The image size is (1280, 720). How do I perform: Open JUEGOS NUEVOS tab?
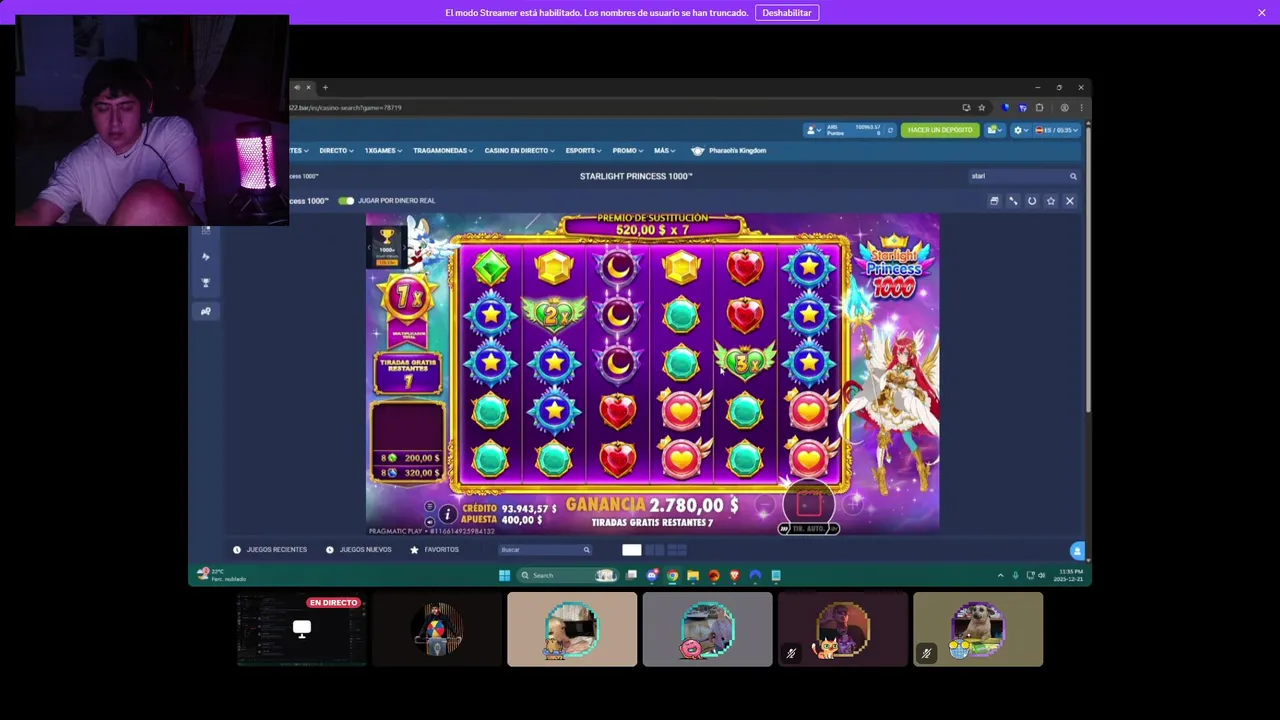[359, 550]
